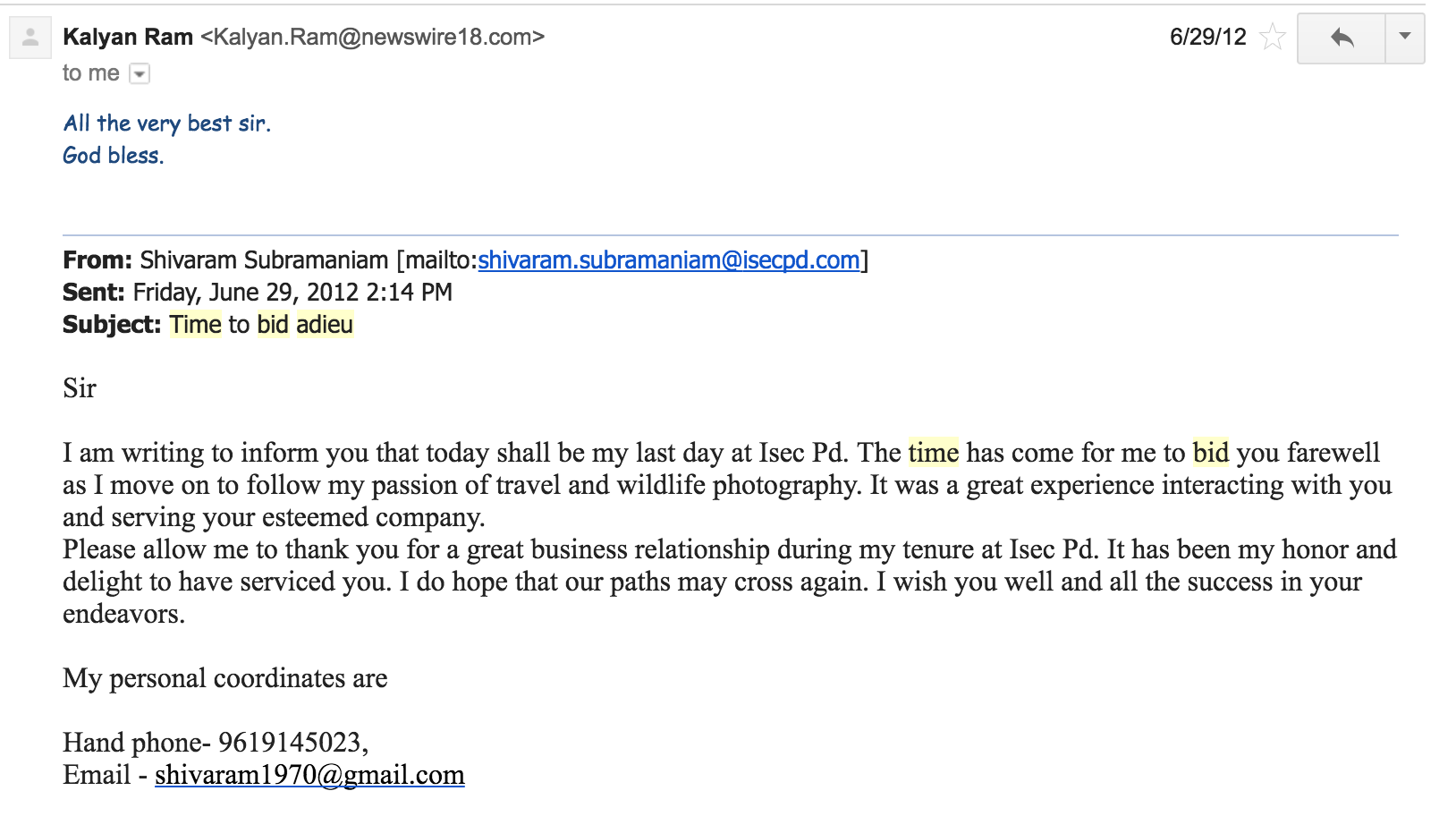Click the 6/29/12 message date
This screenshot has width=1456, height=825.
1207,38
